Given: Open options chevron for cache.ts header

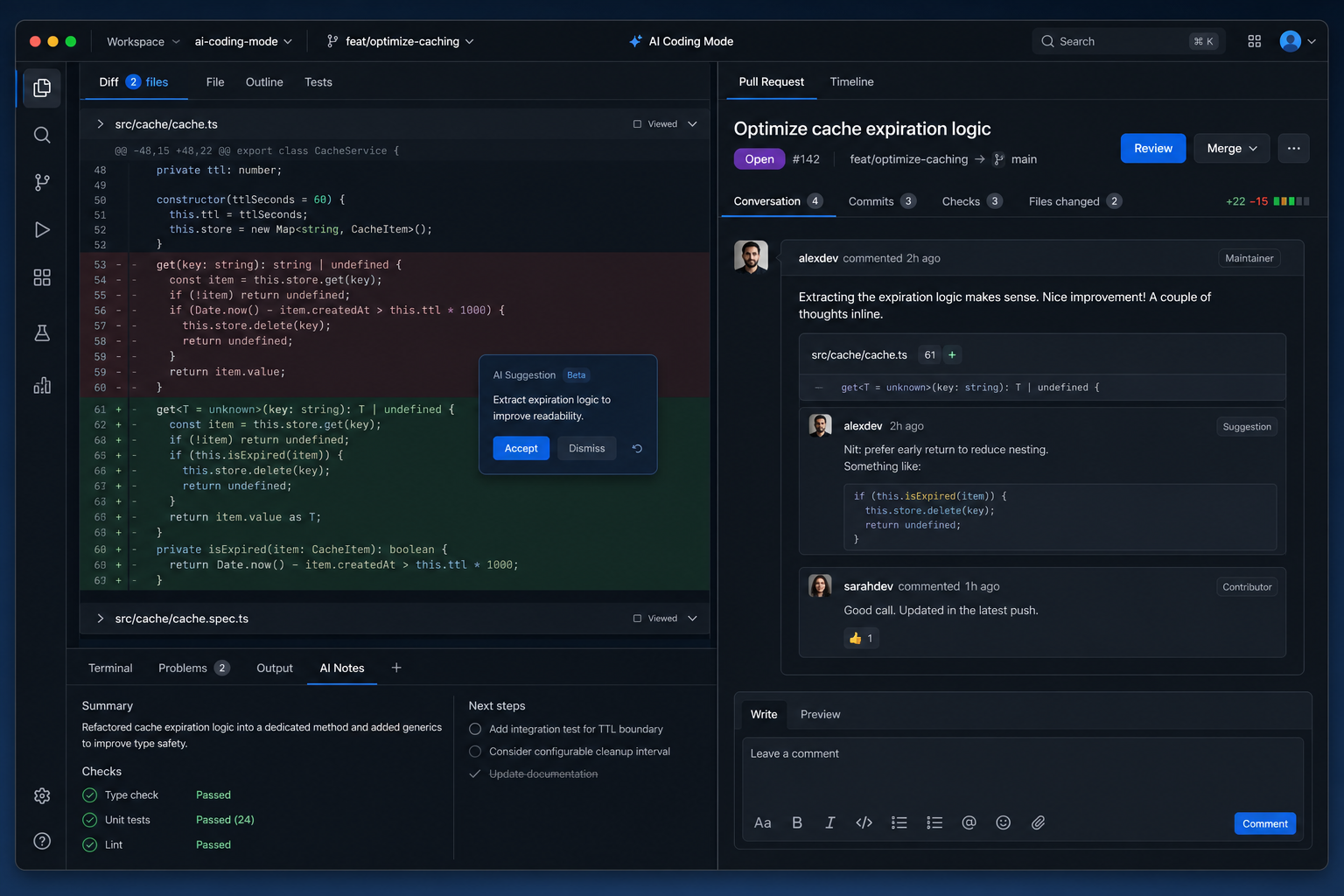Looking at the screenshot, I should pos(692,124).
